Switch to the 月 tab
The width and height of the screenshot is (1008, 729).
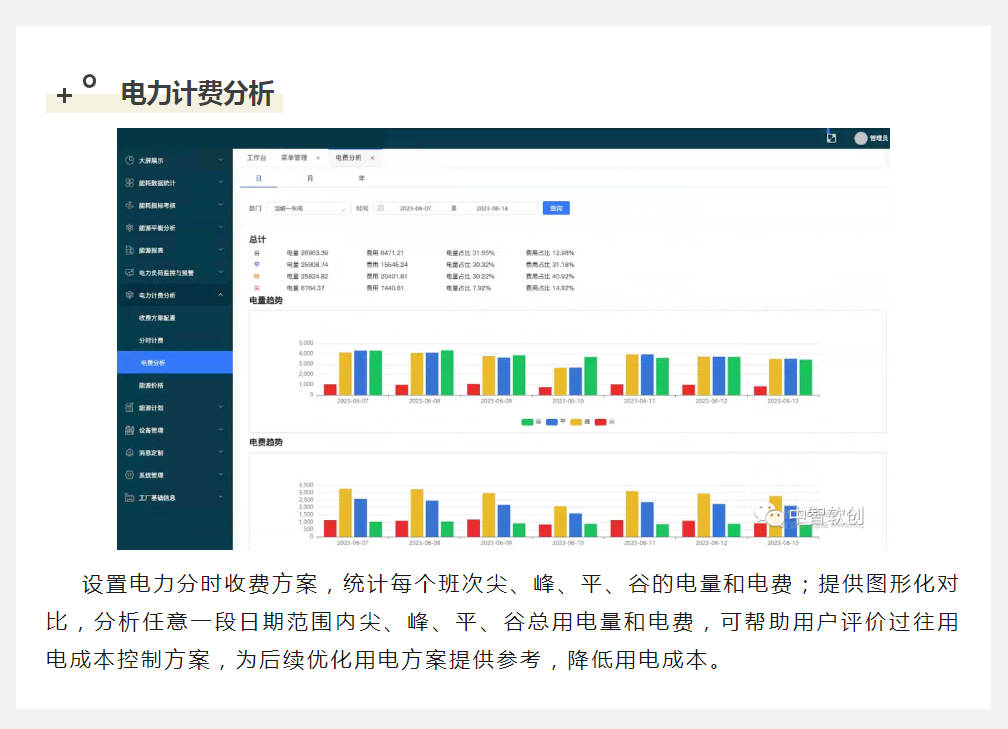pos(309,178)
